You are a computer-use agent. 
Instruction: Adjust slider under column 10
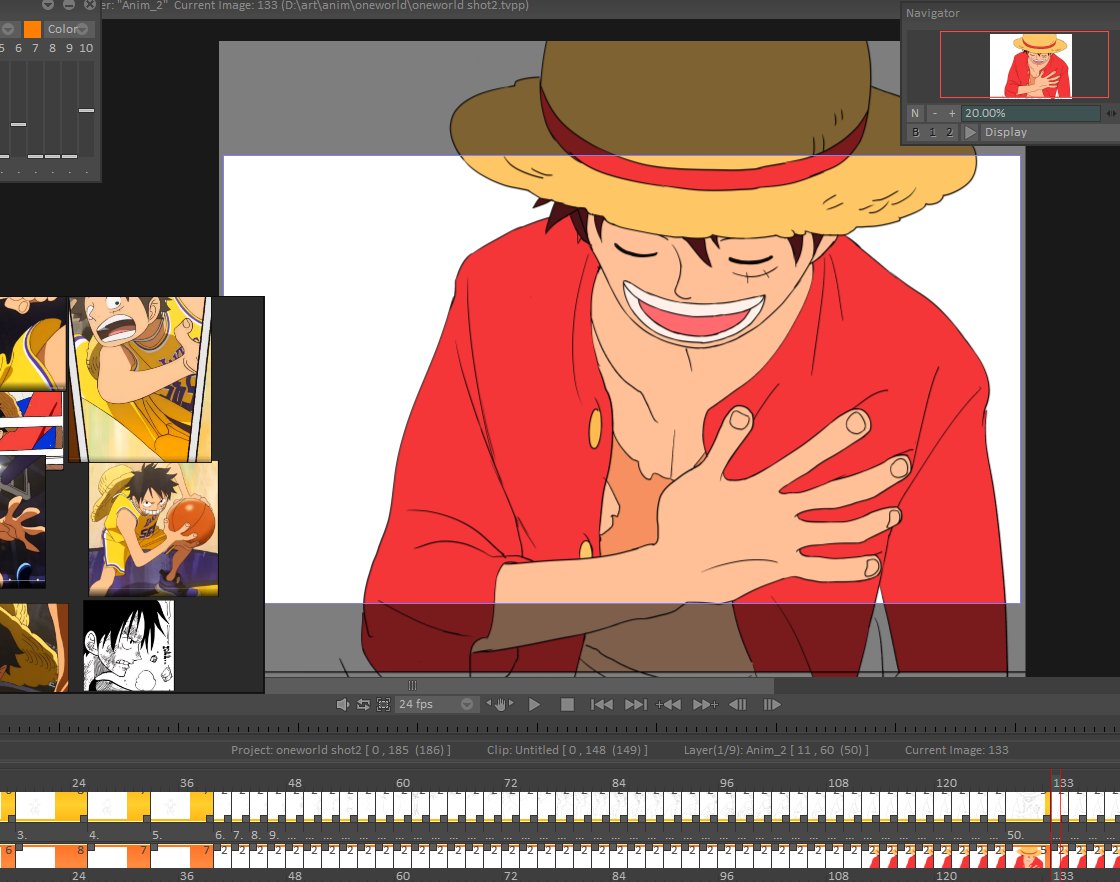point(86,110)
